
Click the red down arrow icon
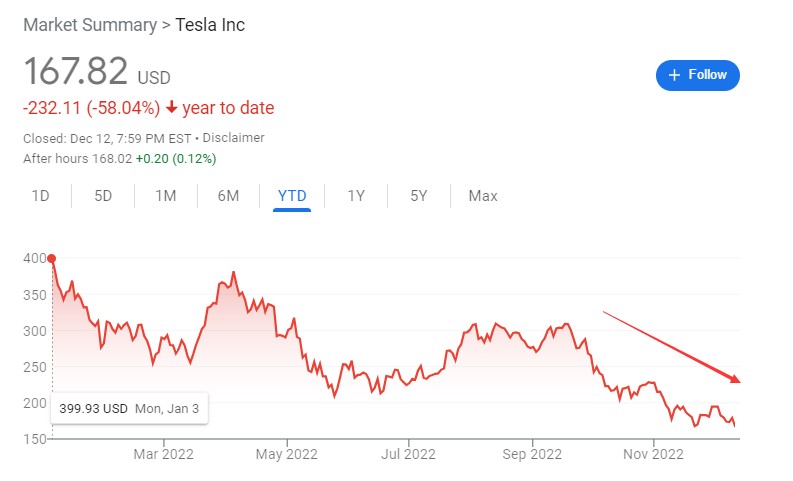(x=172, y=108)
